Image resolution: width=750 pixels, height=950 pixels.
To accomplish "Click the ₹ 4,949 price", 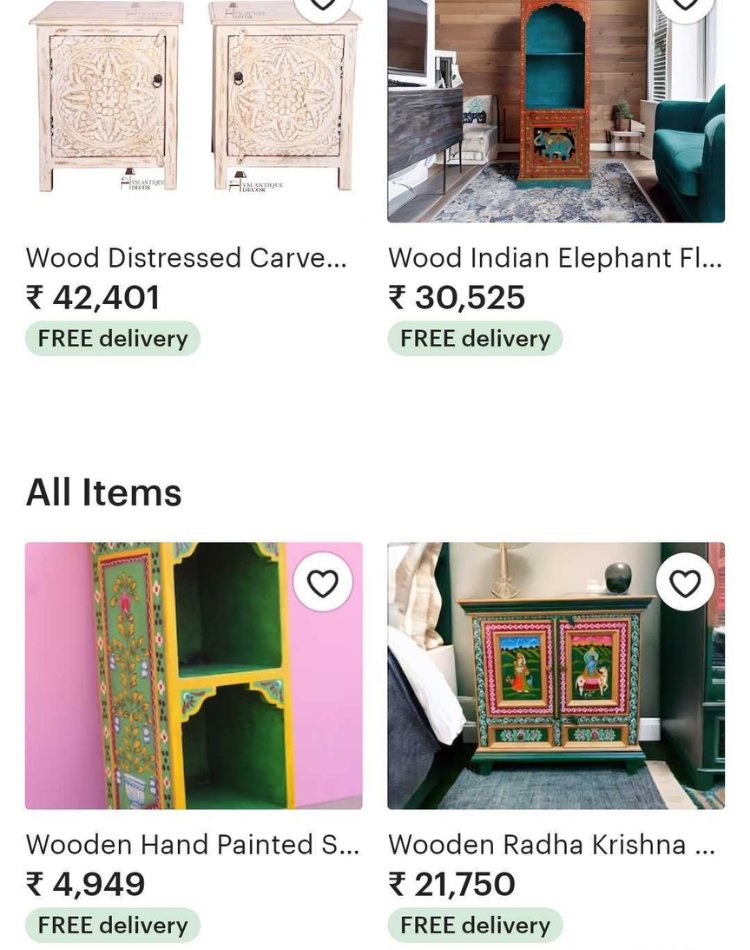I will click(85, 884).
